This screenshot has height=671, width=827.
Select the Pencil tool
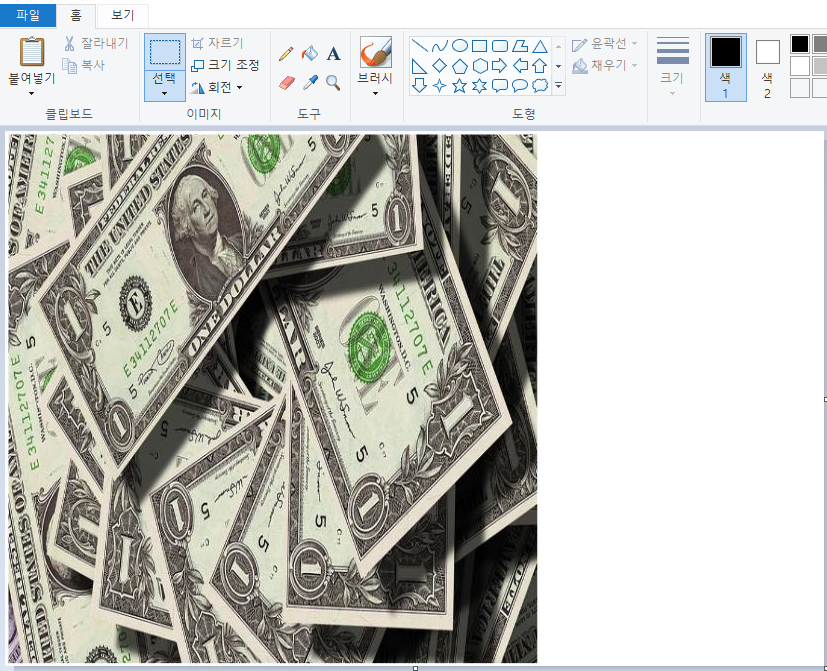(286, 53)
